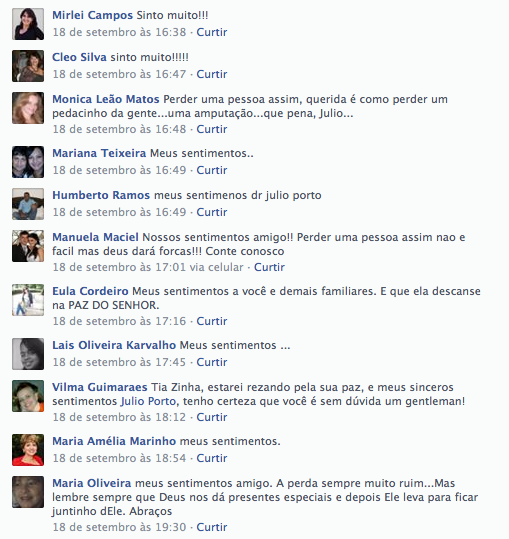This screenshot has height=539, width=509.
Task: Like Monica Leão Matos comment via Curtir
Action: [x=212, y=129]
